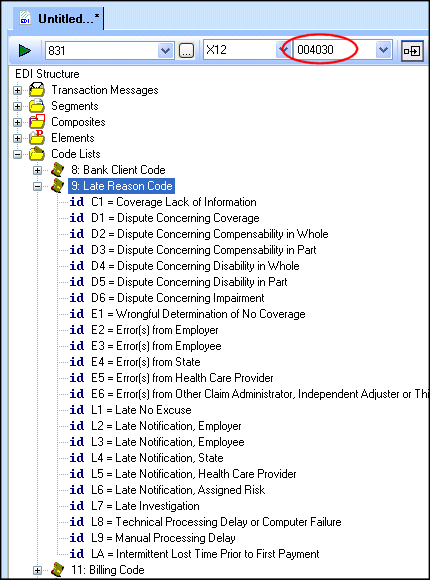Click the ellipsis browse button beside 831
Screen dimensions: 430x580
[x=186, y=51]
